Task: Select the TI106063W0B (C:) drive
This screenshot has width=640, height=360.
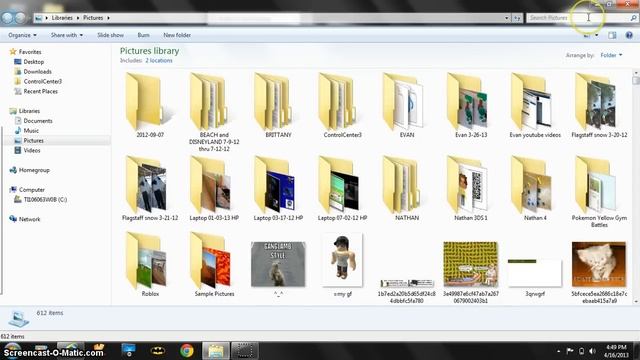Action: 40,200
